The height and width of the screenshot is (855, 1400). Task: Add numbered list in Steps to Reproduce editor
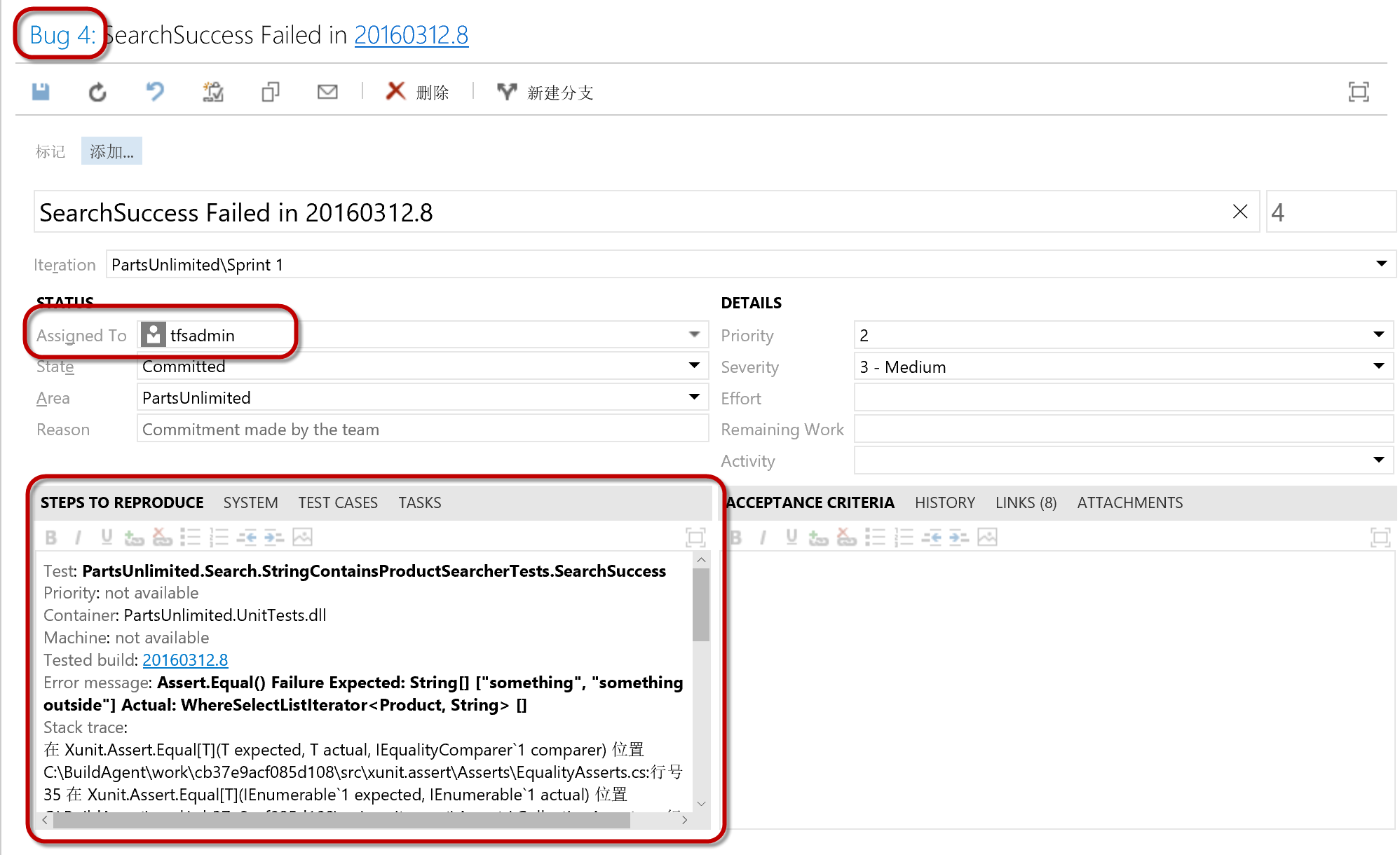click(219, 538)
